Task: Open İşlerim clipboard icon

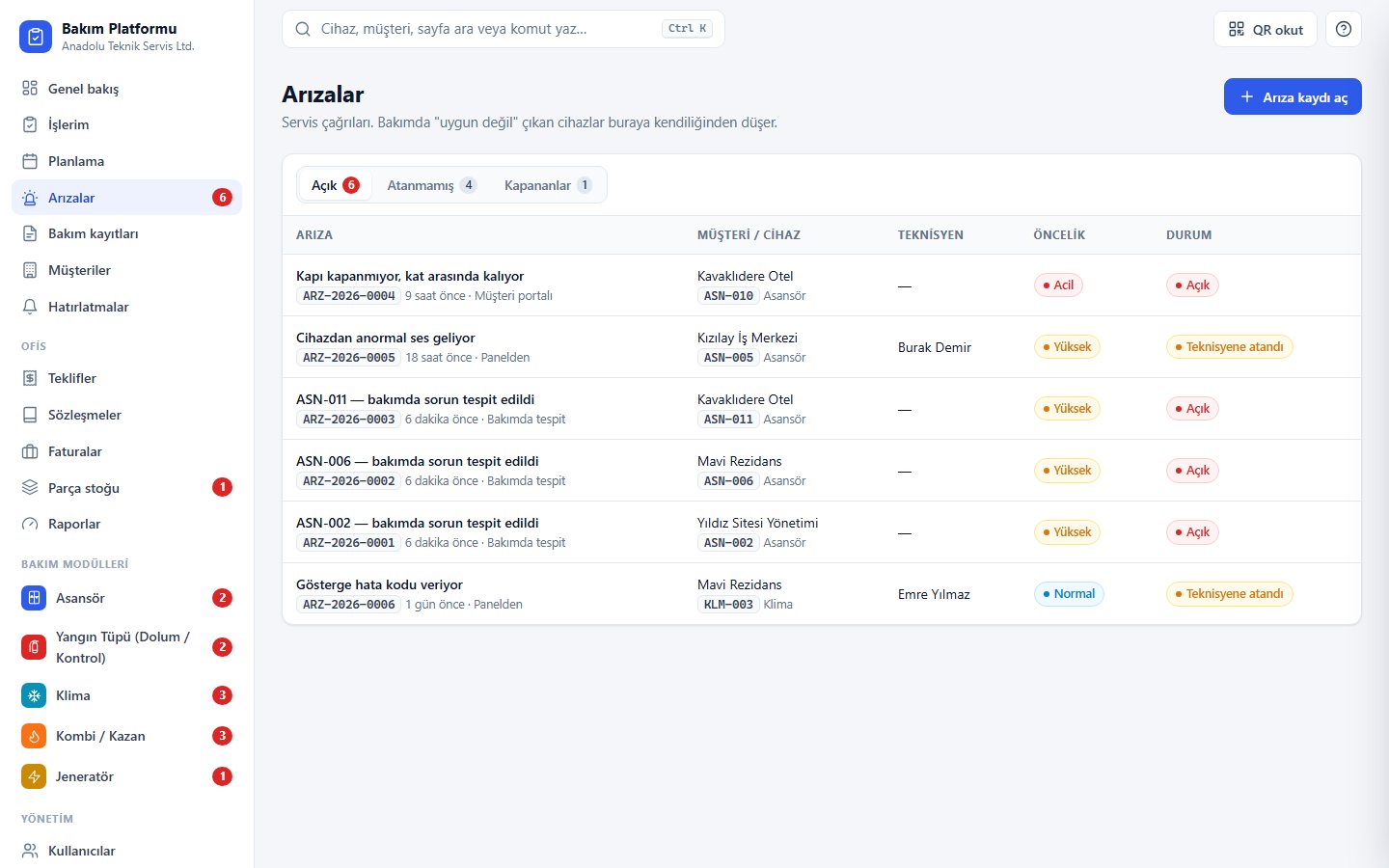Action: pyautogui.click(x=30, y=124)
